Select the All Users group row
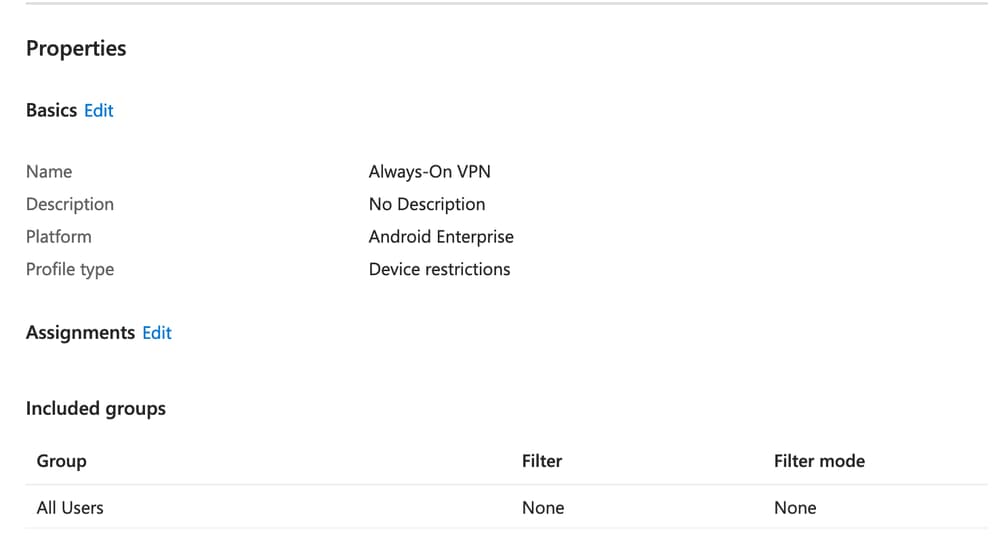This screenshot has width=999, height=549. (70, 508)
